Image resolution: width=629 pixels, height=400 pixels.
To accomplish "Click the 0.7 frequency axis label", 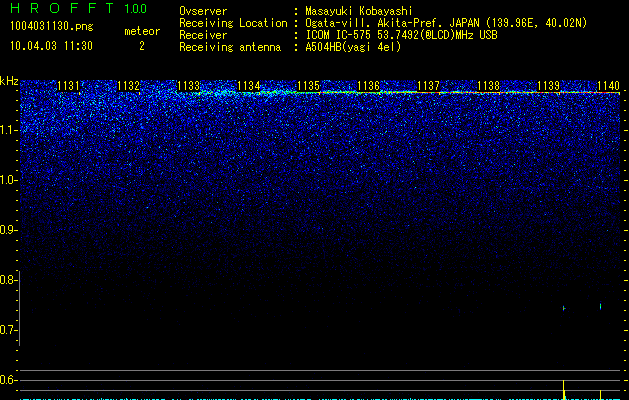I will (x=8, y=330).
